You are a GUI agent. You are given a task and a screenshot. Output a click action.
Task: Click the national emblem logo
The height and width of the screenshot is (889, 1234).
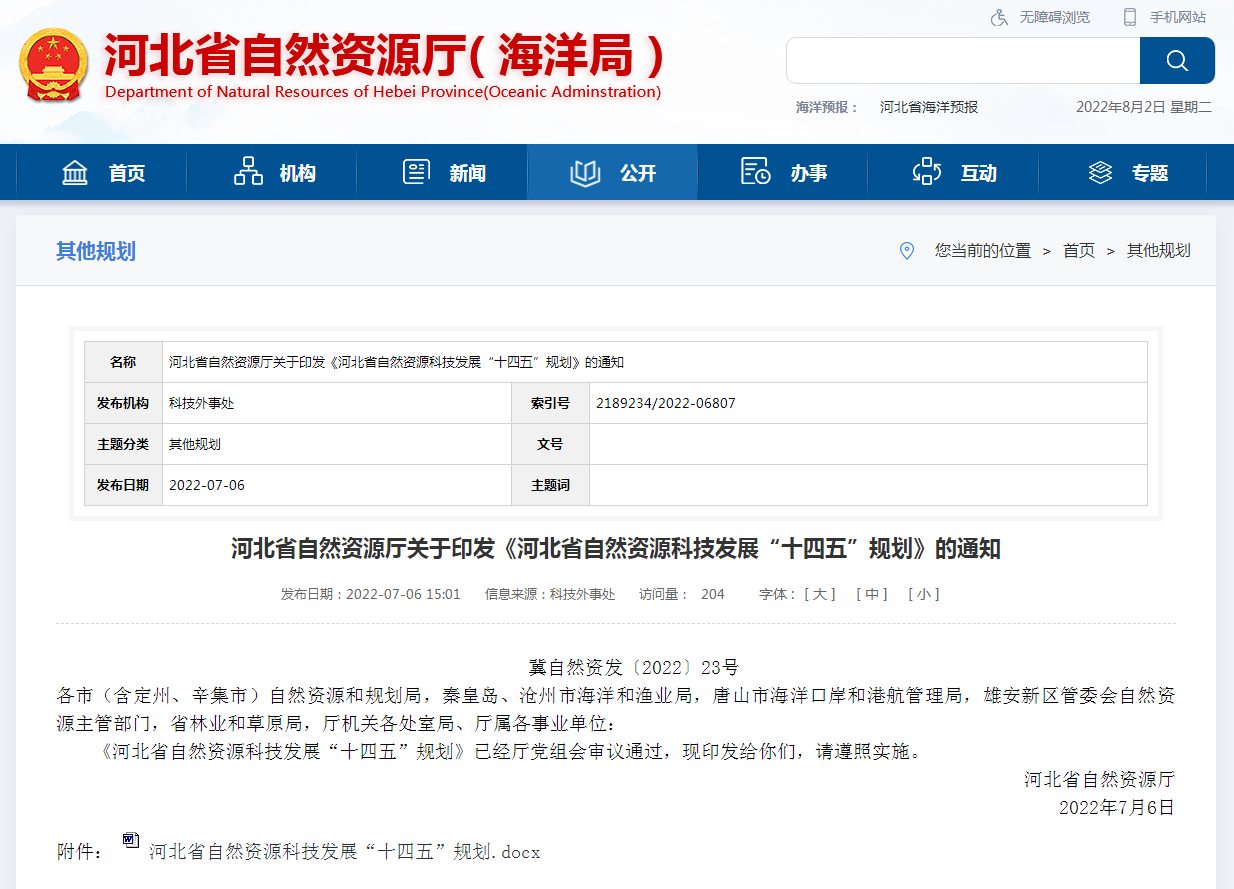54,60
